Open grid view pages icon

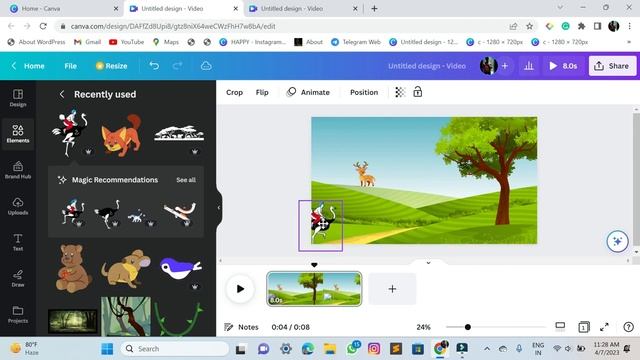584,327
